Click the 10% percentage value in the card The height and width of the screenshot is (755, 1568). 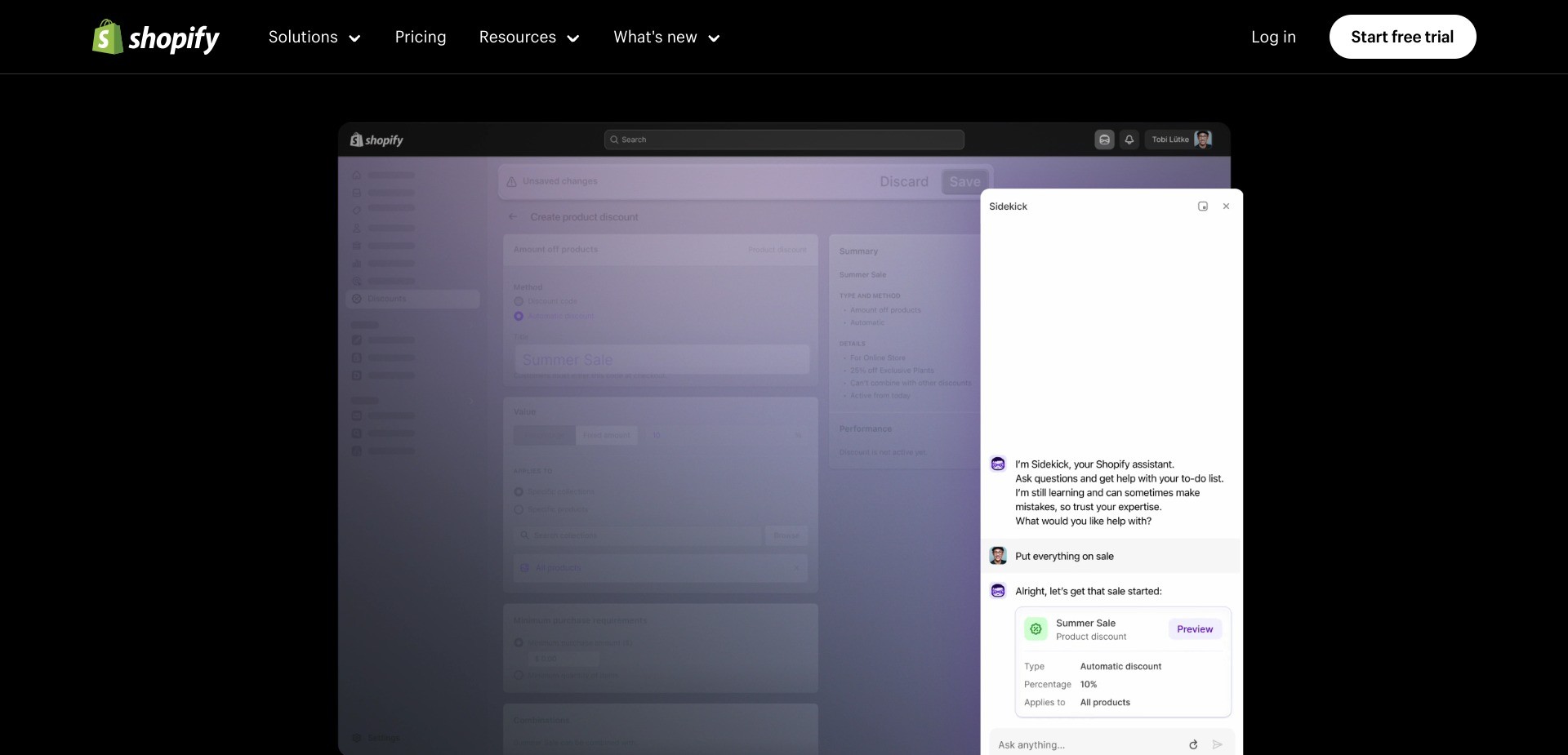click(x=1089, y=685)
